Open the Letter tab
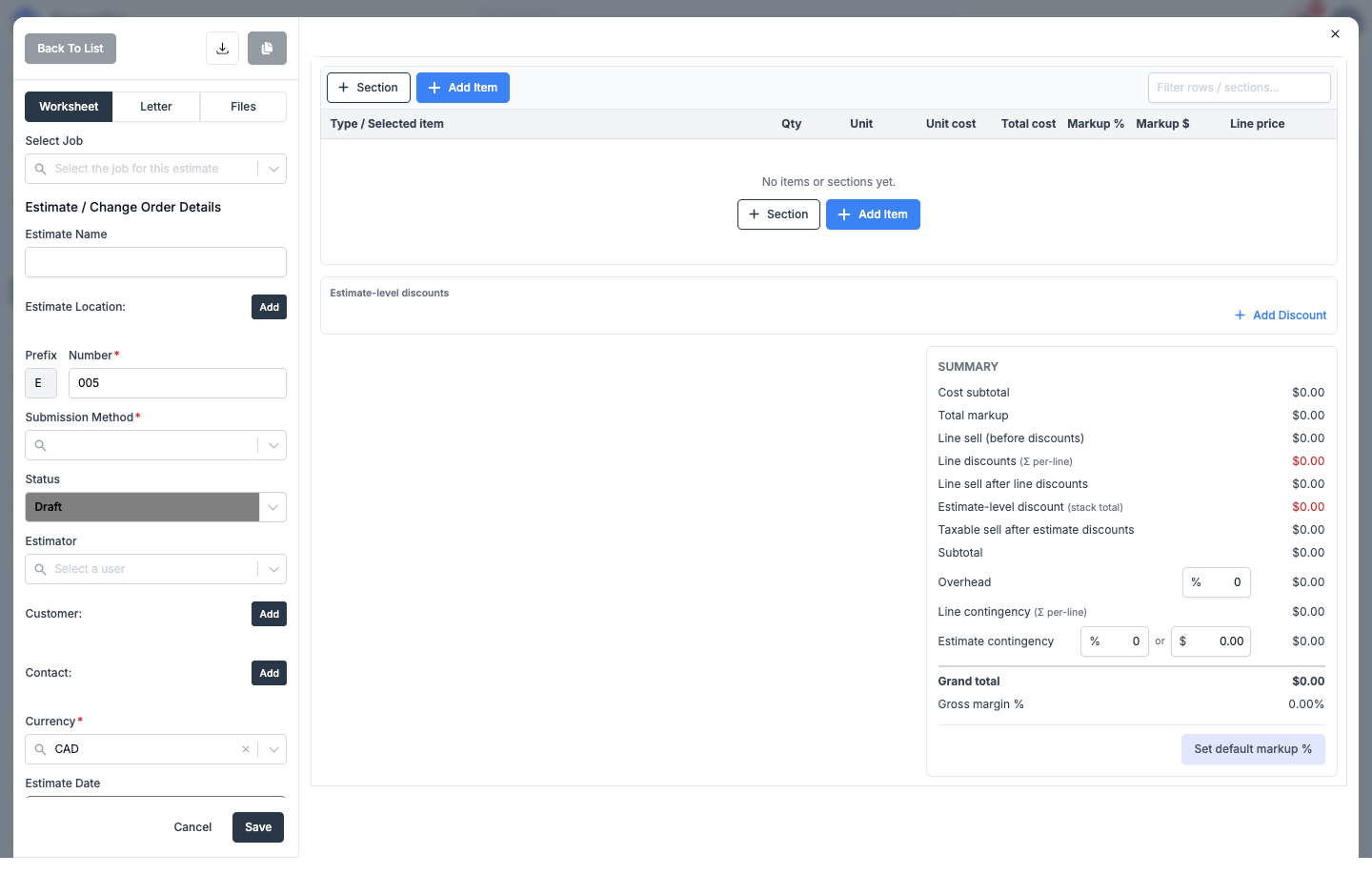The width and height of the screenshot is (1372, 875). pyautogui.click(x=156, y=107)
